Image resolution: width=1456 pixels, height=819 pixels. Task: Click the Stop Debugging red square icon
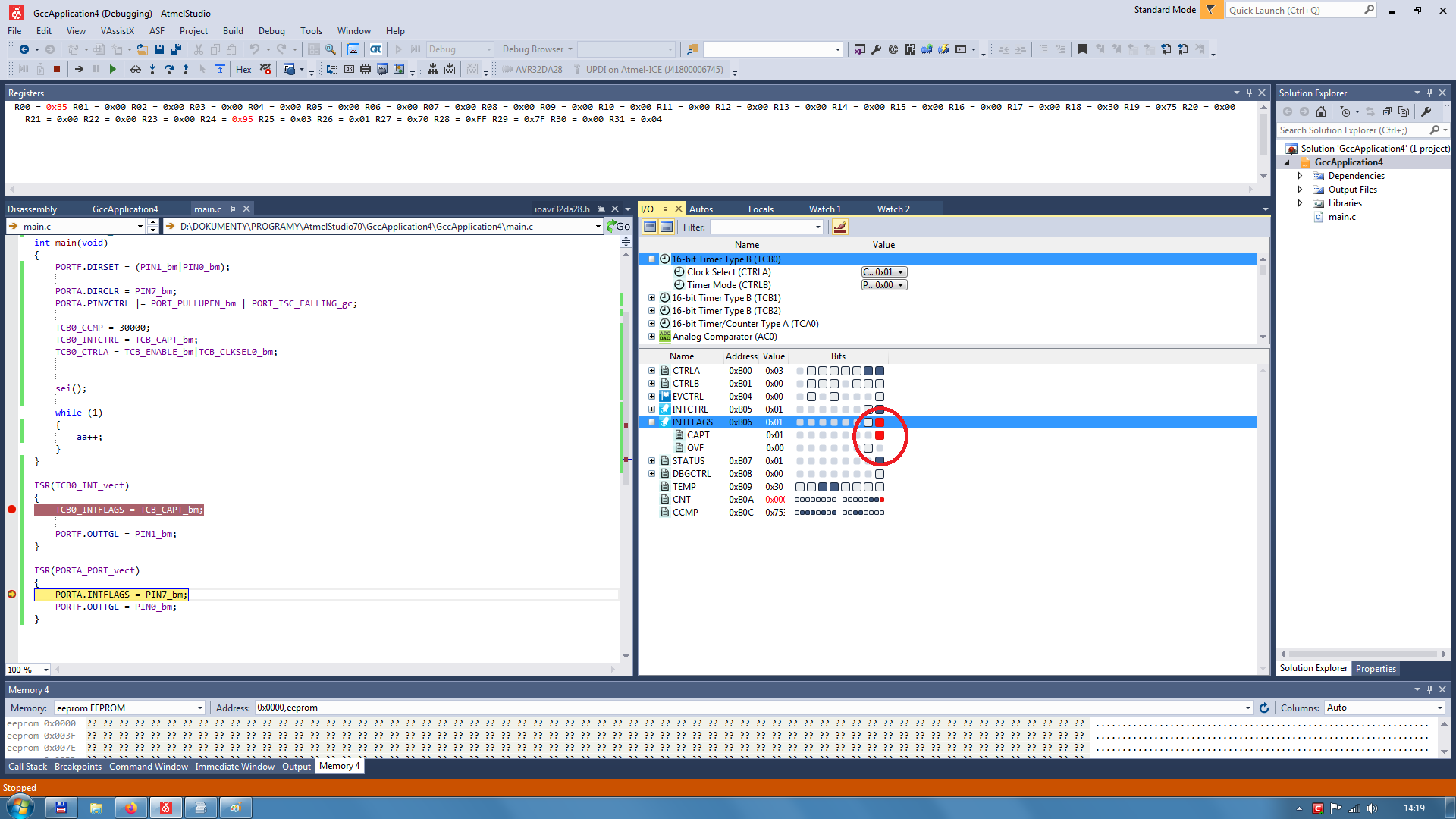coord(57,69)
